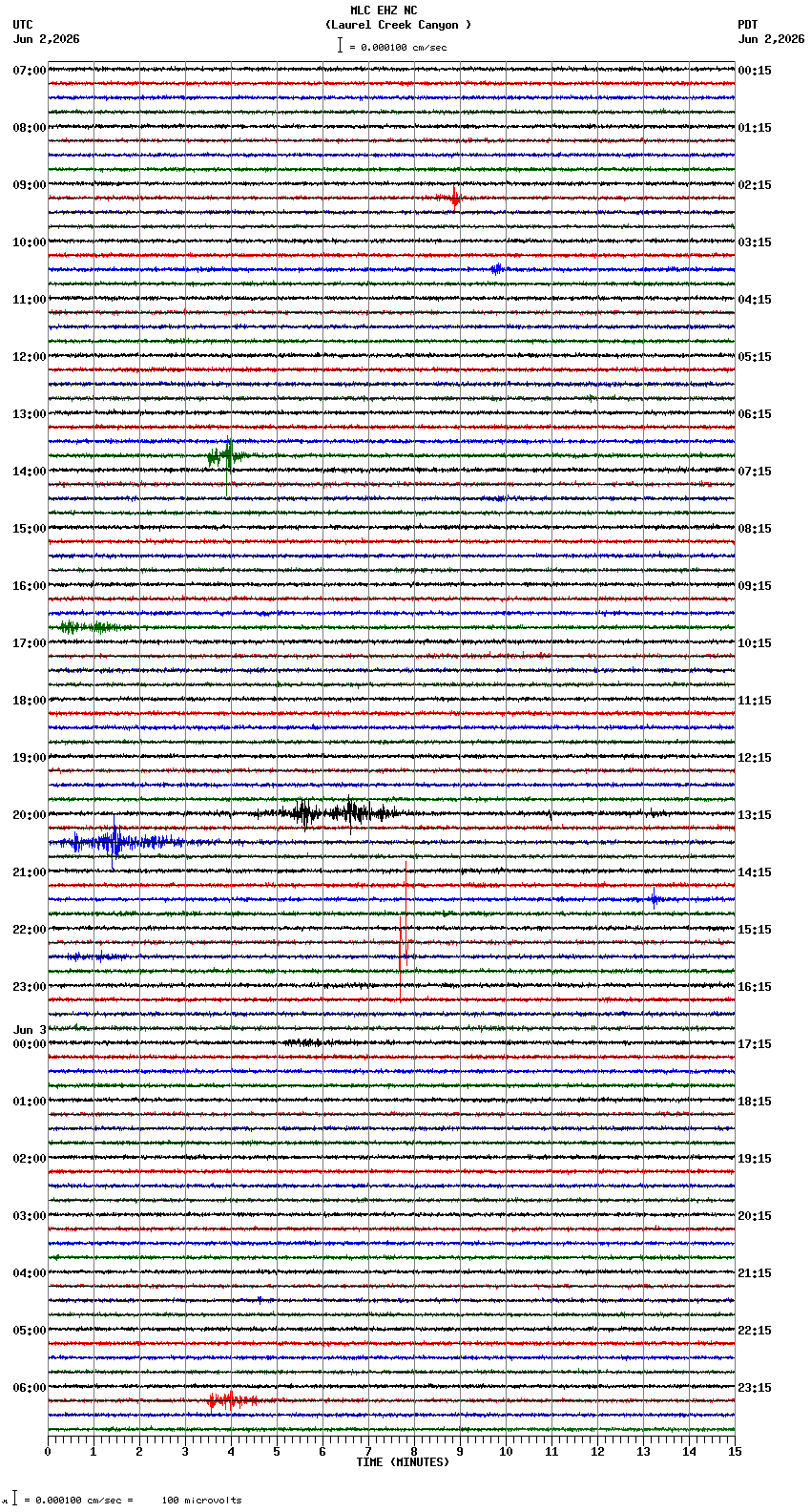
Task: Click the 13:15 PDT time label
Action: 755,815
